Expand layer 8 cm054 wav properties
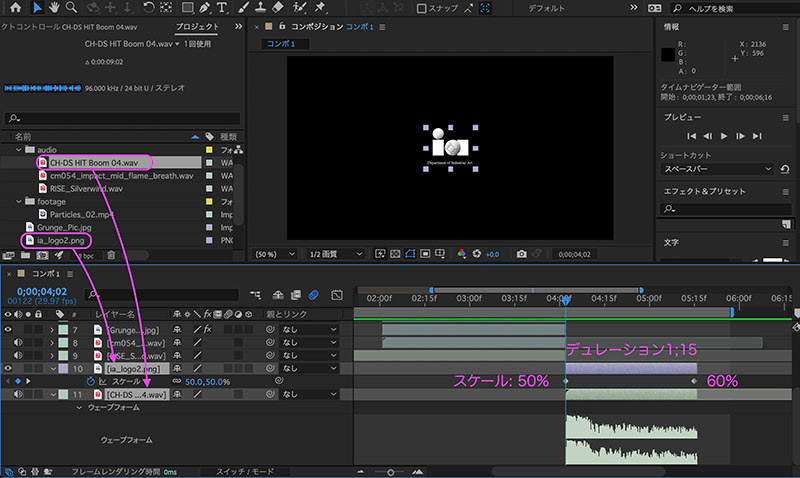The height and width of the screenshot is (478, 800). pos(52,342)
